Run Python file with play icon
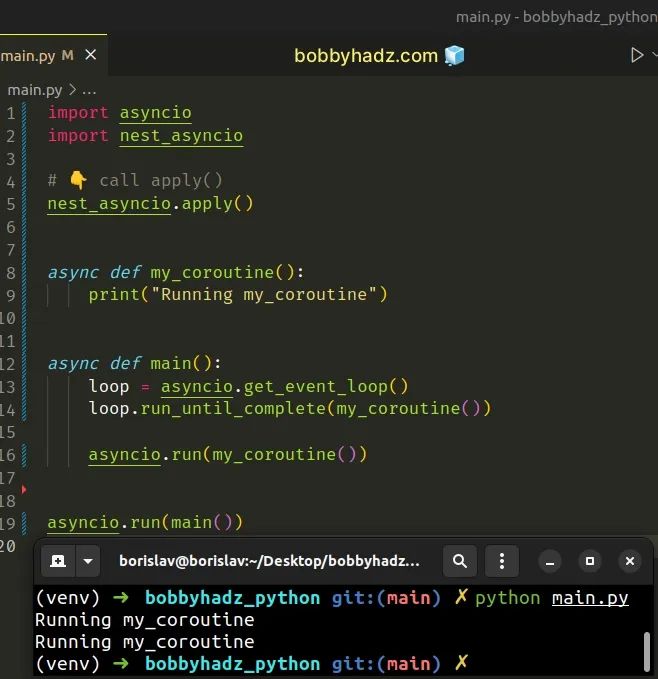The width and height of the screenshot is (658, 679). (636, 55)
